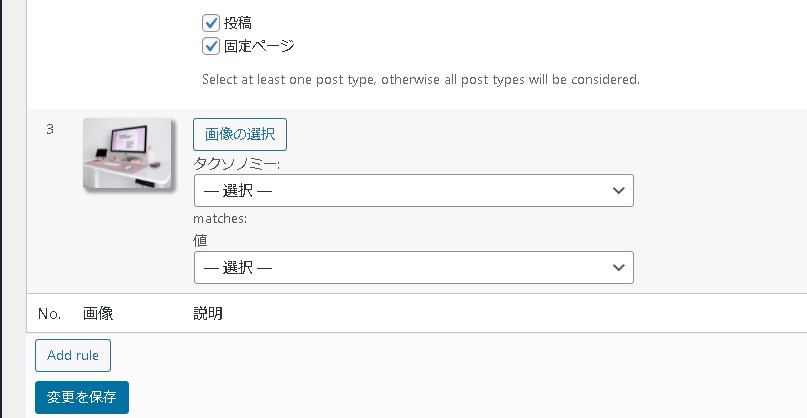Click the chevron arrow of the タクソノミー dropdown
This screenshot has height=418, width=807.
[617, 190]
